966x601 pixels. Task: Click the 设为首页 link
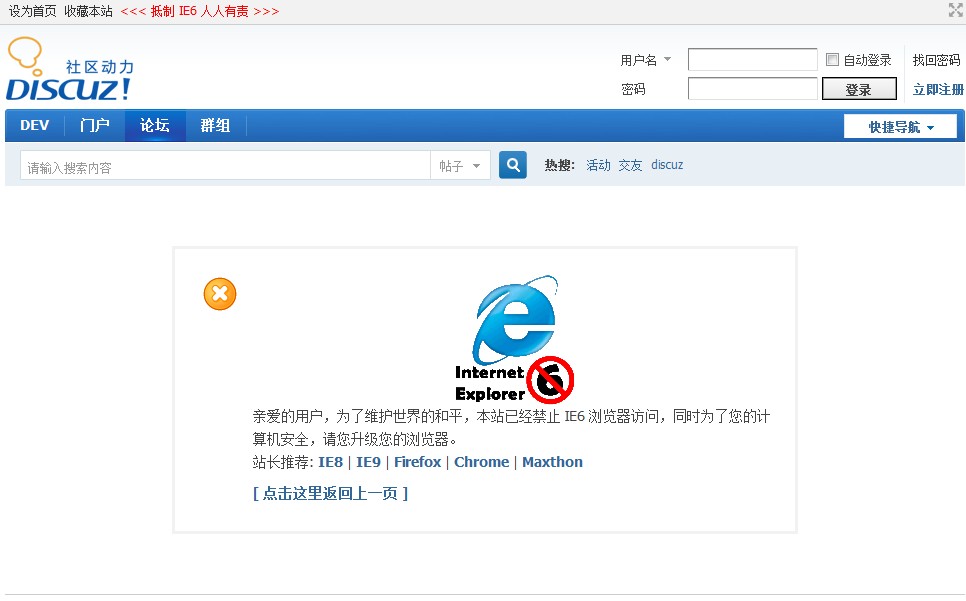point(33,11)
